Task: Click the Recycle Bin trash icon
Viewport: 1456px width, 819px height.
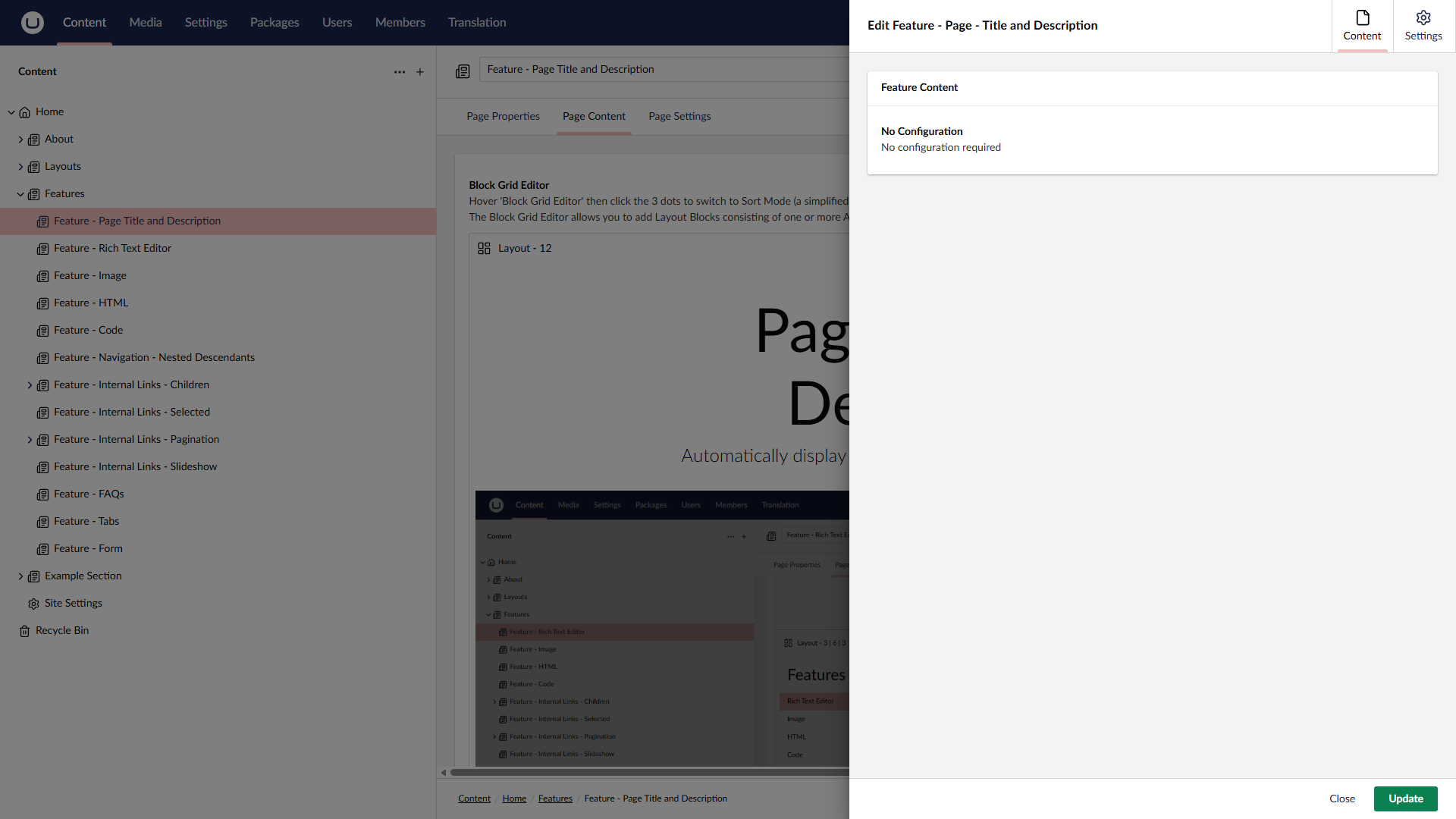Action: 24,631
